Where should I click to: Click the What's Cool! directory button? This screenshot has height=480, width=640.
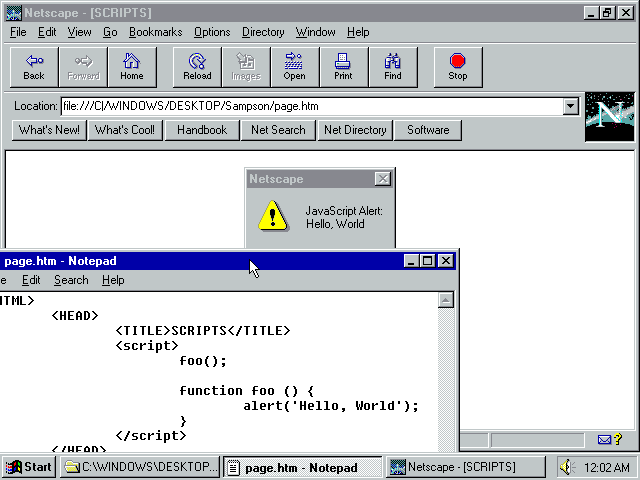point(125,130)
